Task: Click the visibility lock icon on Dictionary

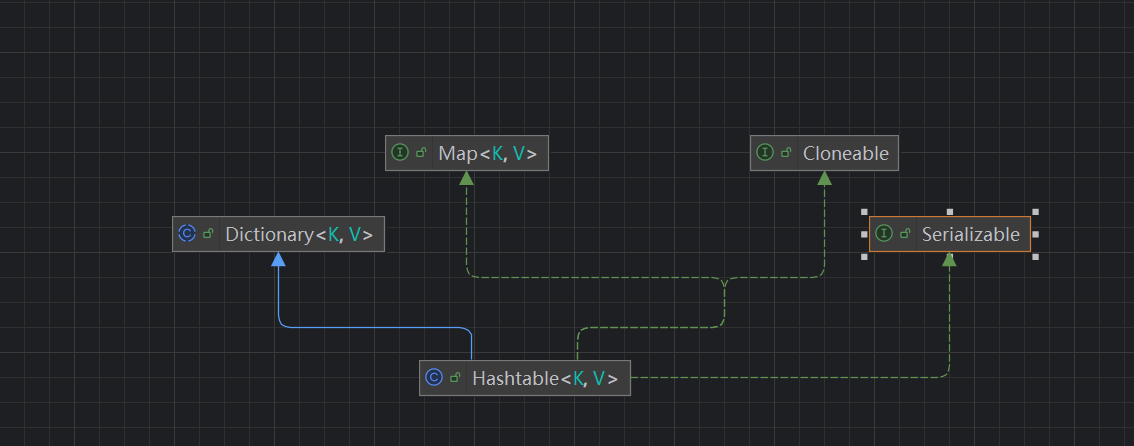Action: pos(208,234)
